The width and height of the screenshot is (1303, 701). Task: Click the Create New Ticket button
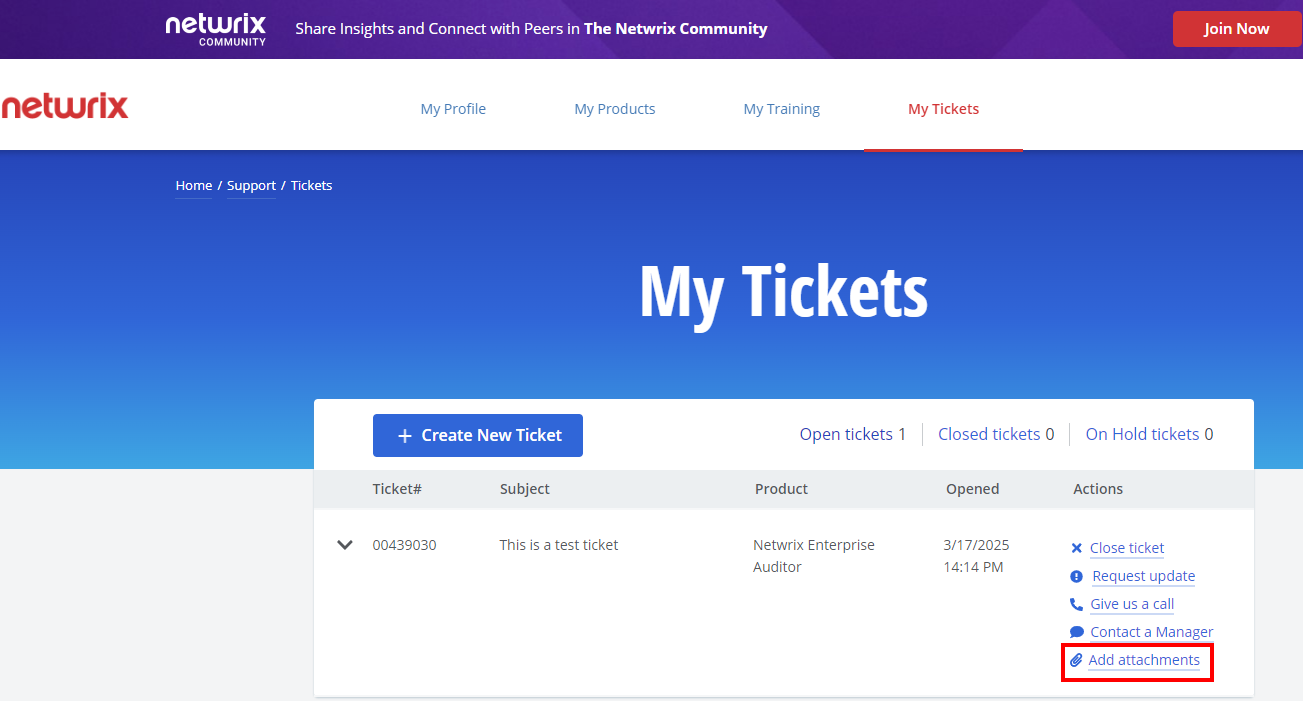tap(477, 436)
